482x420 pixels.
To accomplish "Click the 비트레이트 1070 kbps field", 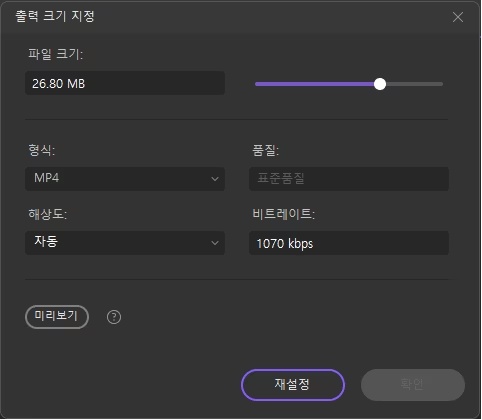I will pyautogui.click(x=349, y=243).
